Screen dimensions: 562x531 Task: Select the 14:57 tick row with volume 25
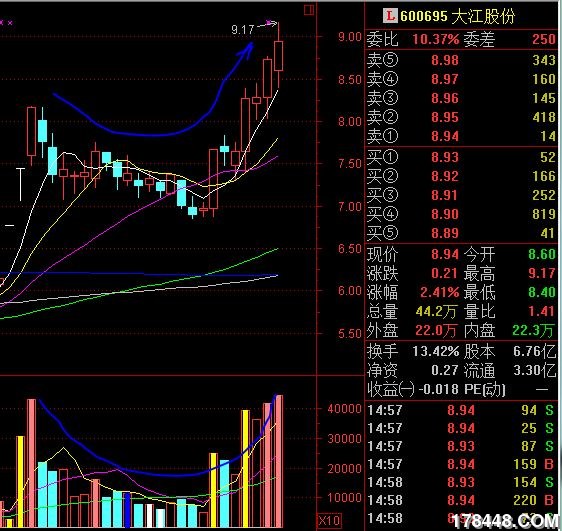pos(461,428)
